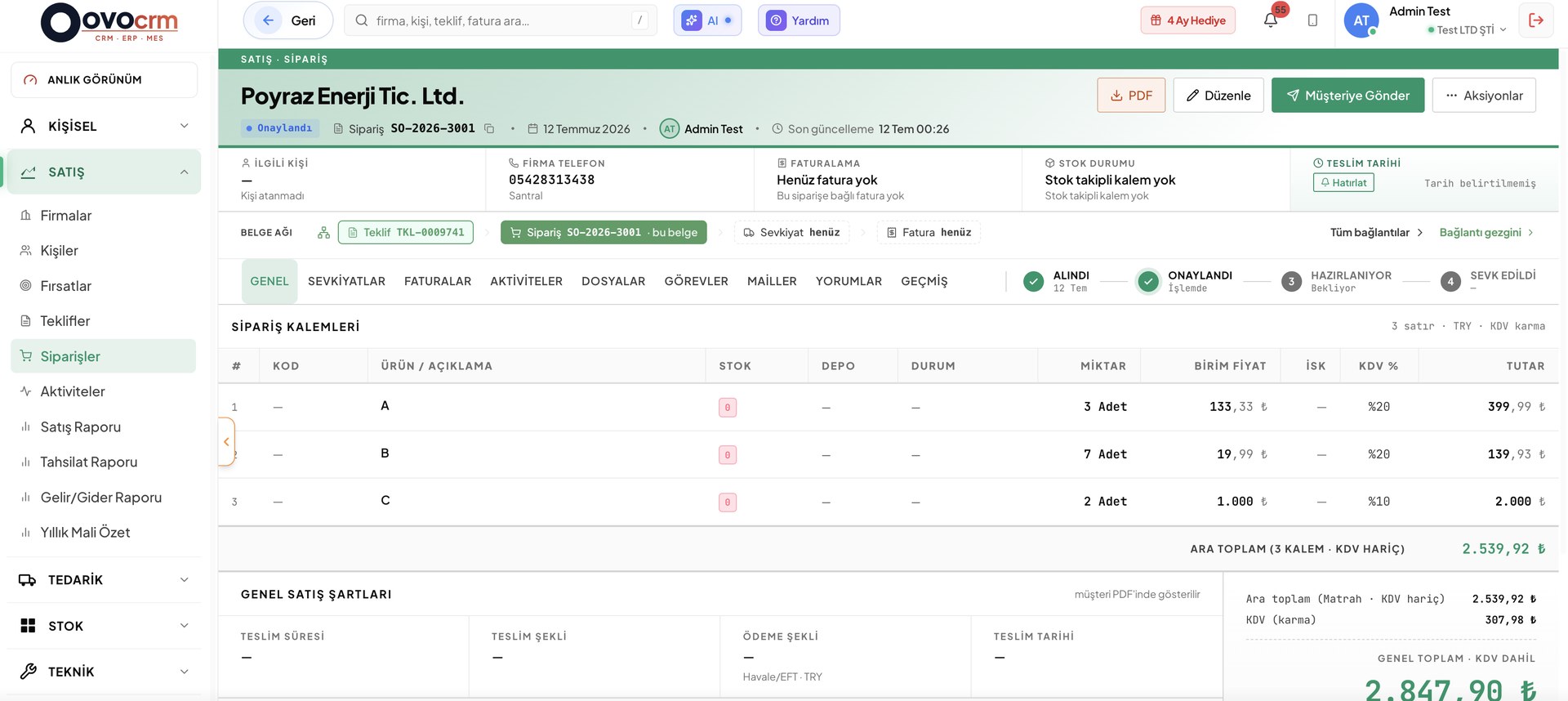Viewport: 1568px width, 701px height.
Task: Switch to the DOSYALAR tab
Action: click(613, 281)
